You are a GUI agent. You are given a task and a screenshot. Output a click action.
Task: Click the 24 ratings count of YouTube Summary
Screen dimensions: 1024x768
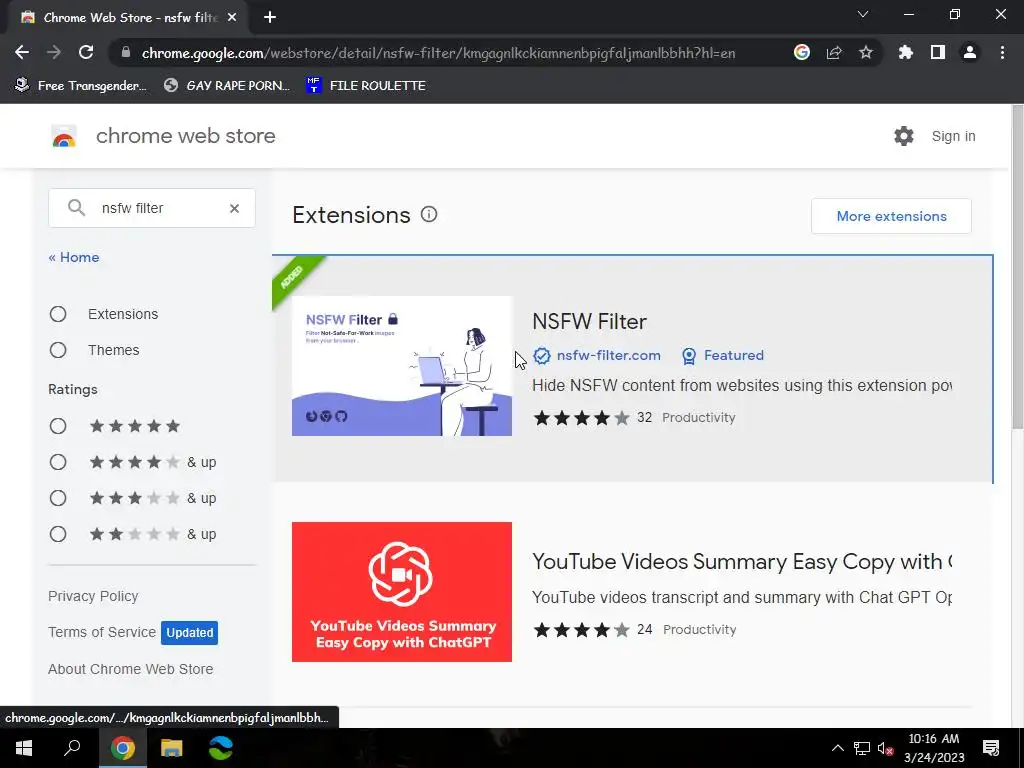(x=645, y=630)
